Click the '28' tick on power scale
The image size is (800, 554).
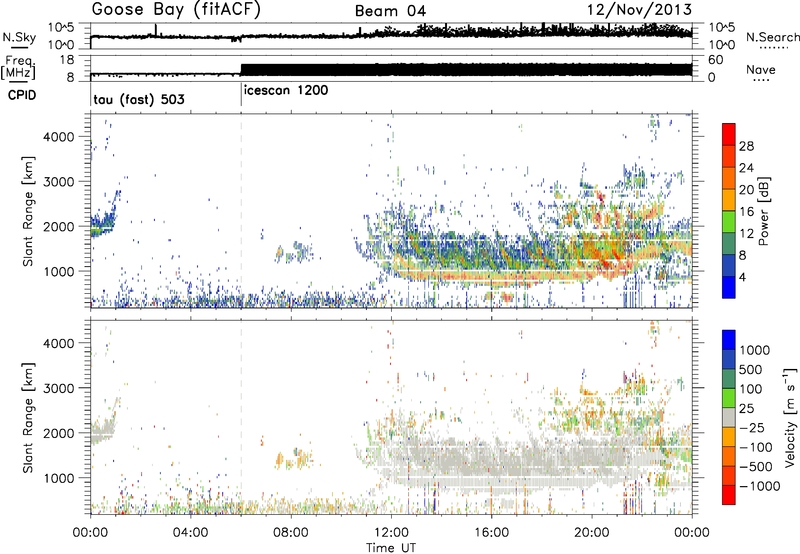[x=746, y=146]
